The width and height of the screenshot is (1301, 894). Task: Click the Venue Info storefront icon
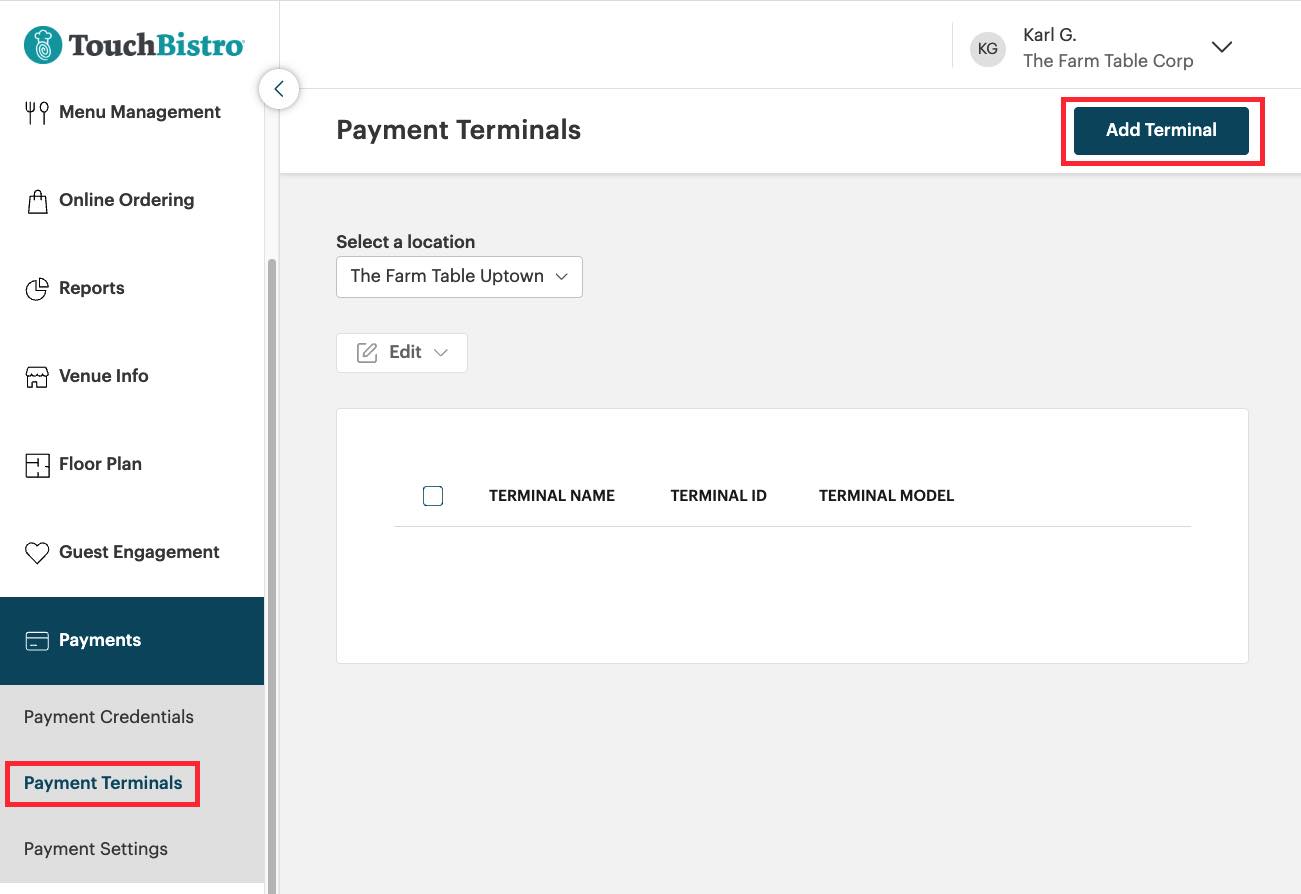37,377
